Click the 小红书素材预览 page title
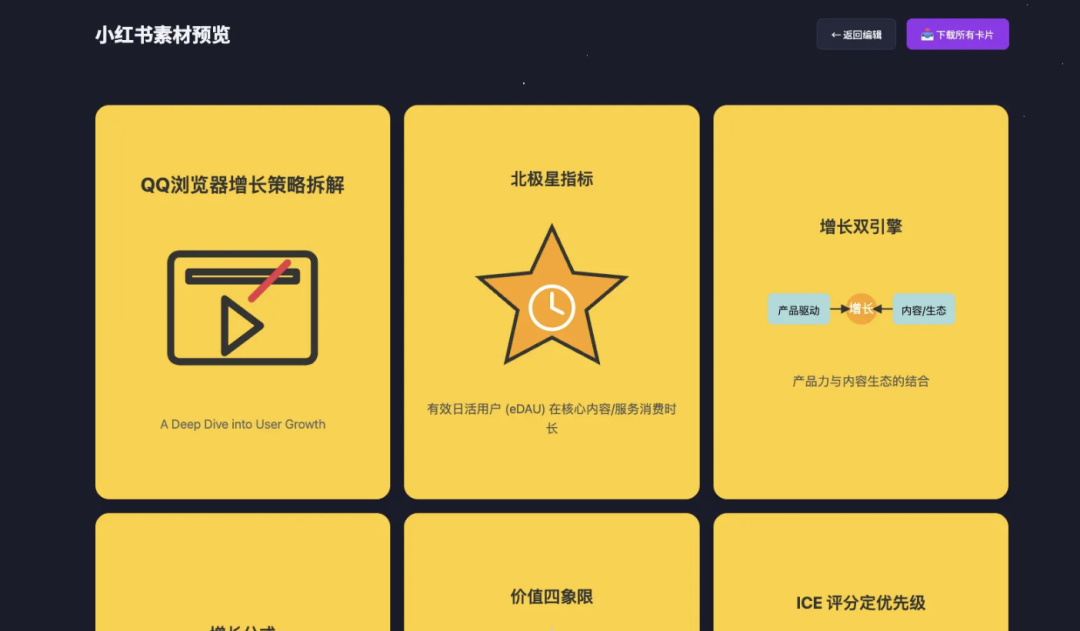The image size is (1080, 631). 163,34
